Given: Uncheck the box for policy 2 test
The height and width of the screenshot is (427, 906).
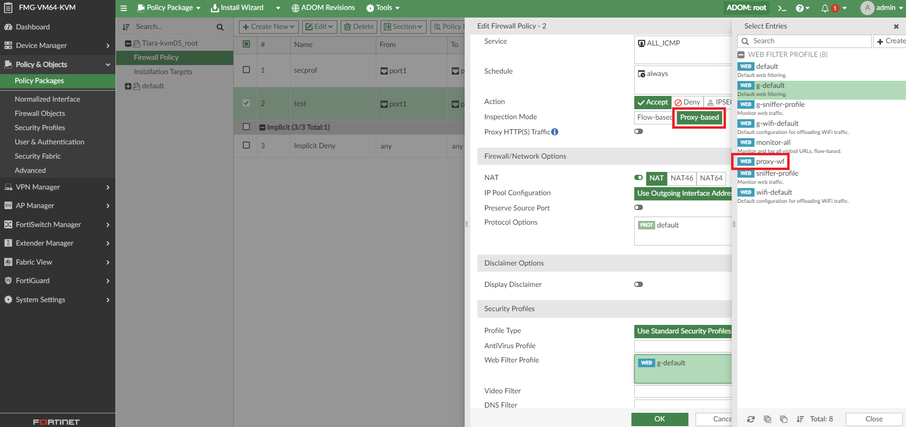Looking at the screenshot, I should tap(247, 103).
